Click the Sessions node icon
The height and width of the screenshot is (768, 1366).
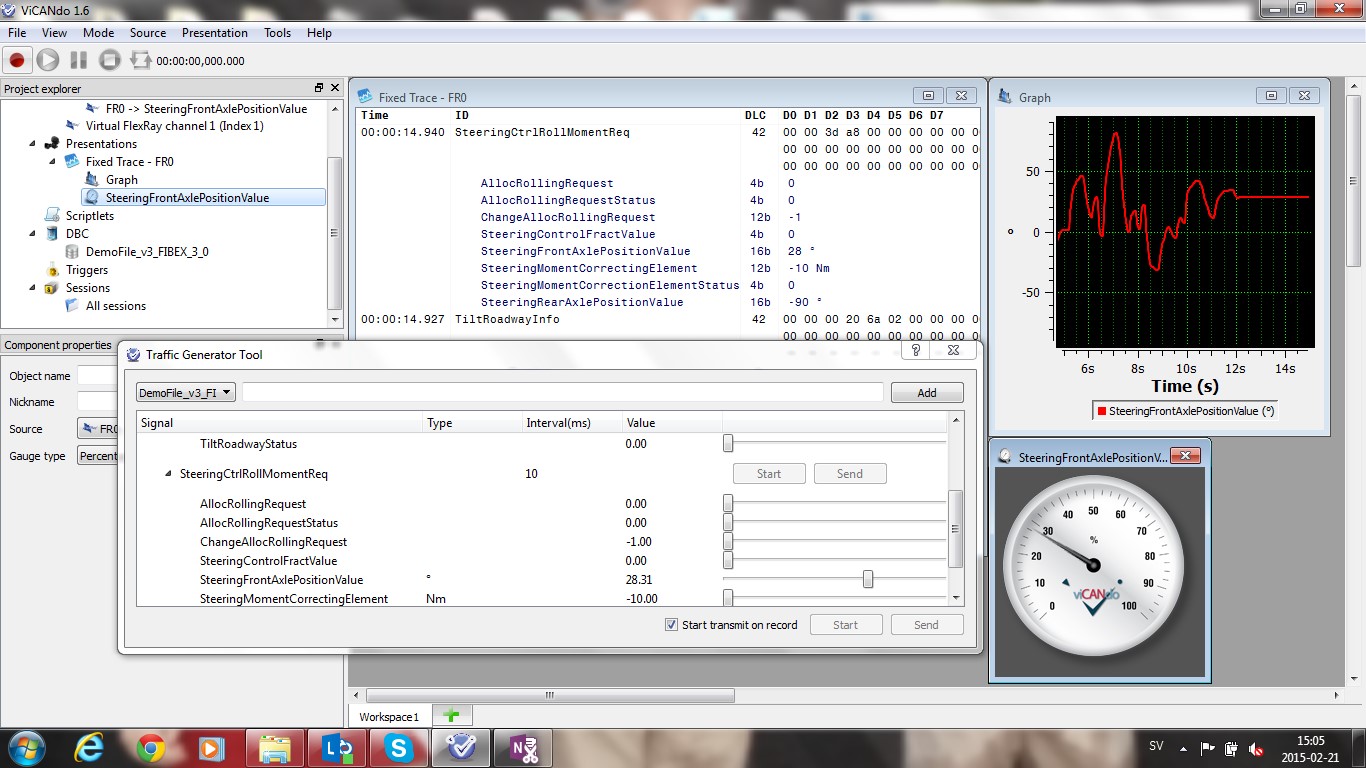click(x=53, y=288)
